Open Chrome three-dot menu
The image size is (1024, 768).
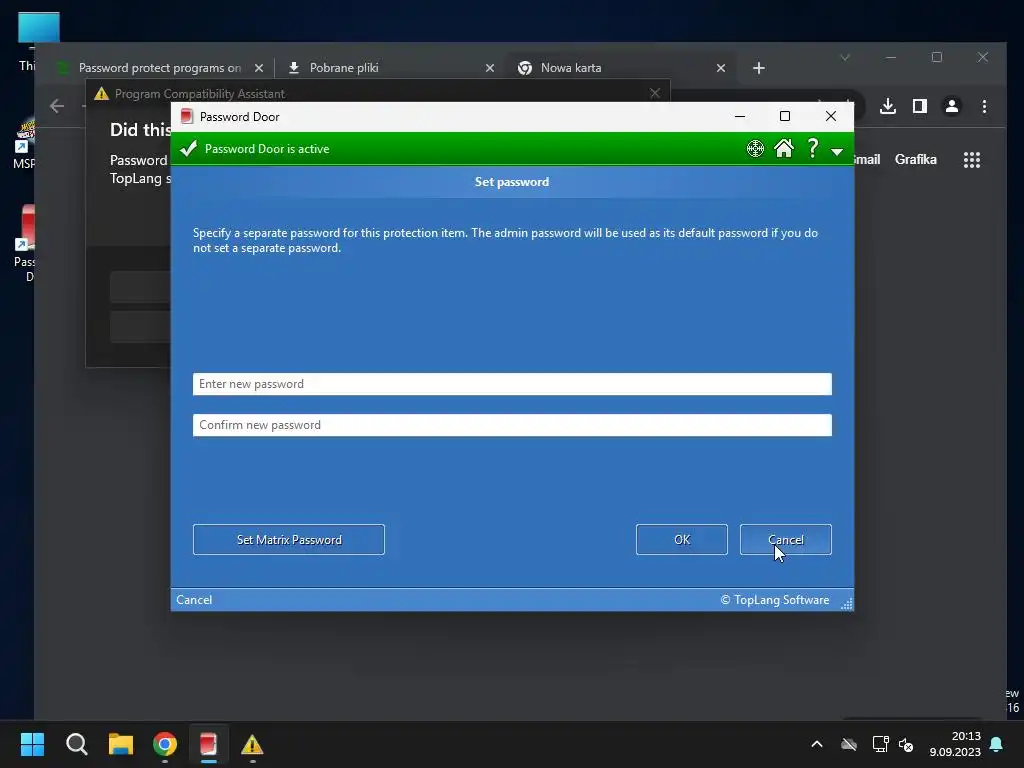(984, 106)
